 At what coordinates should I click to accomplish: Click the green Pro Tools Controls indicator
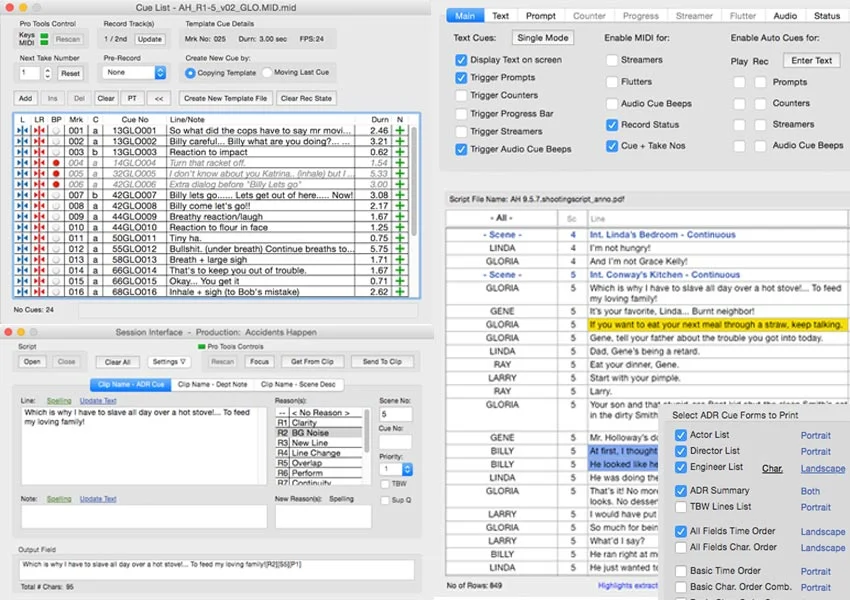[202, 346]
